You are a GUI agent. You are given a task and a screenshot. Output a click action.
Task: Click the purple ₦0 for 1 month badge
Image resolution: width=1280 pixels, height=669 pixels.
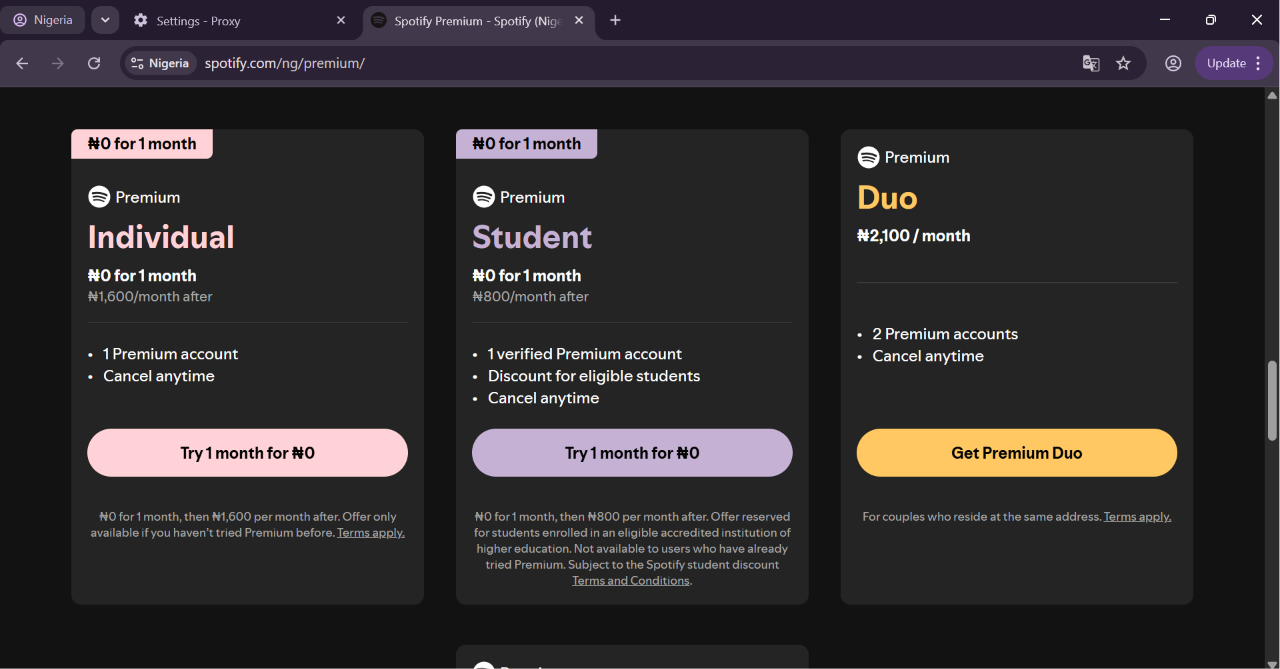tap(527, 144)
